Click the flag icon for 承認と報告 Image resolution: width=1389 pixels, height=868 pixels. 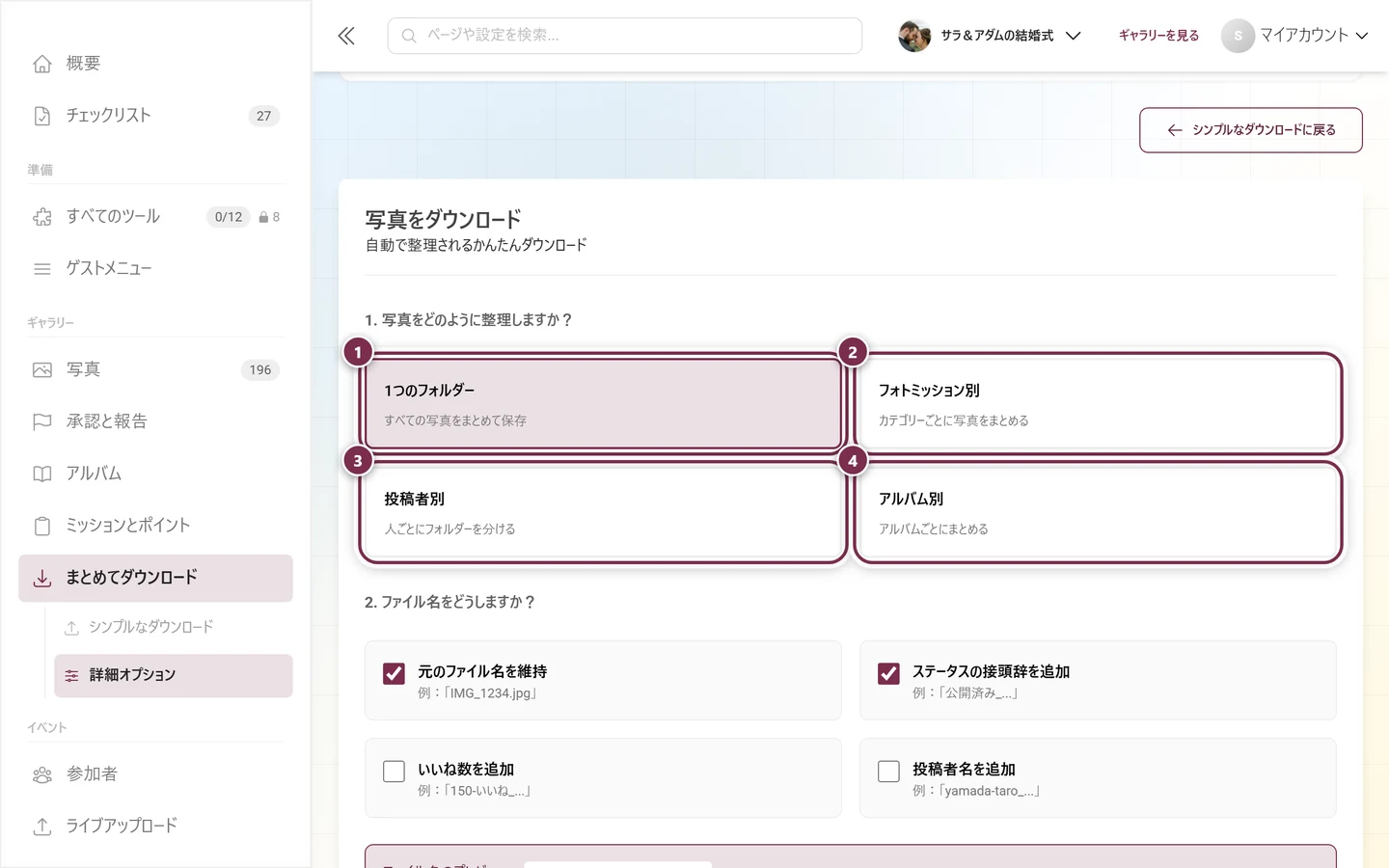pos(42,421)
